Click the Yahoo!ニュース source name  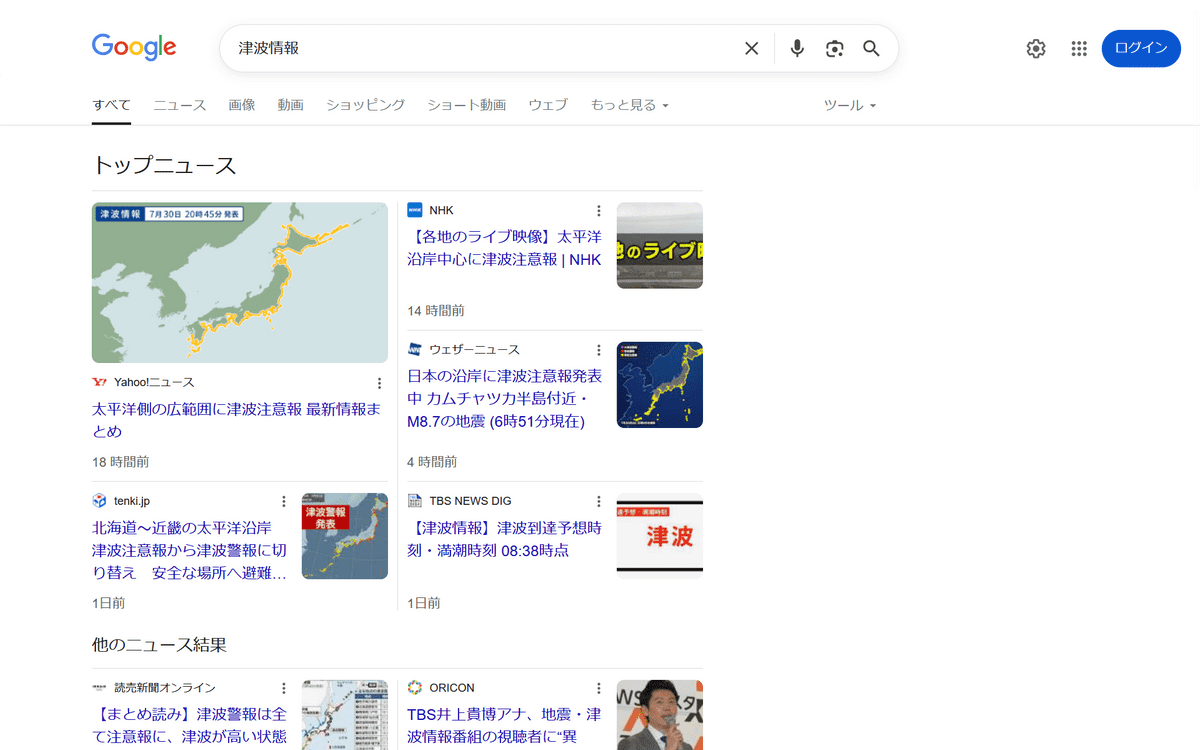(x=154, y=383)
